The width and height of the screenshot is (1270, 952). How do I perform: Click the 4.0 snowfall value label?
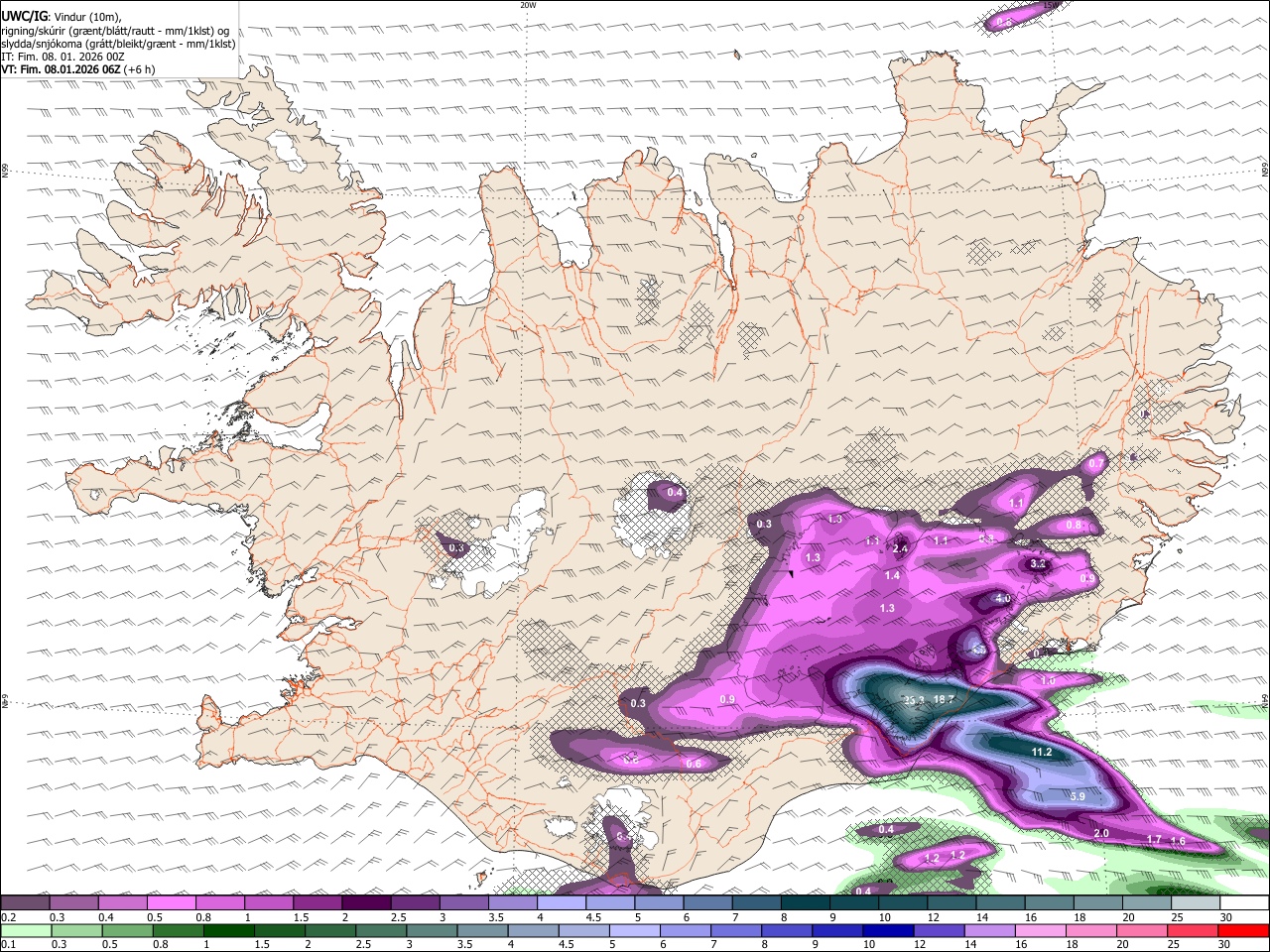tap(1003, 599)
